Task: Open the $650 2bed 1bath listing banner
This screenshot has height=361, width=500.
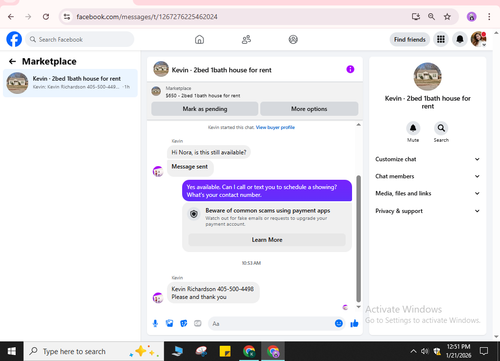Action: pos(255,92)
